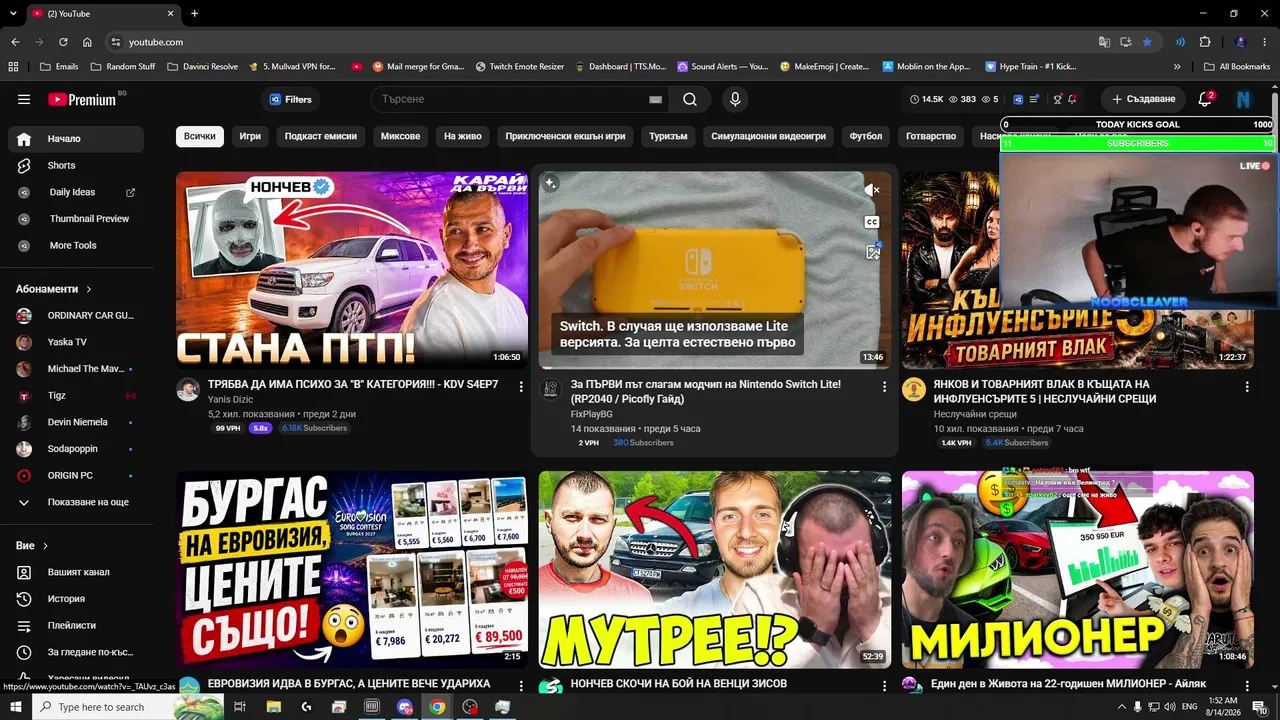Go to the YouTube Premium logo home
This screenshot has width=1280, height=720.
coord(82,99)
